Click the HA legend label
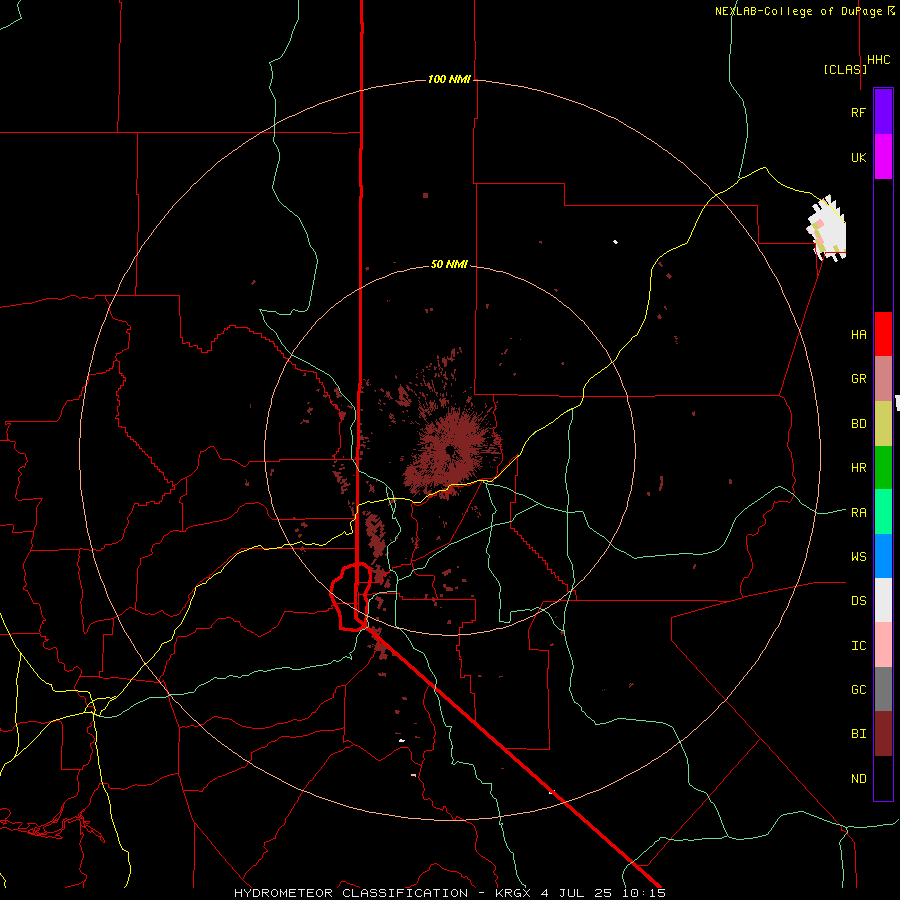 (x=858, y=335)
